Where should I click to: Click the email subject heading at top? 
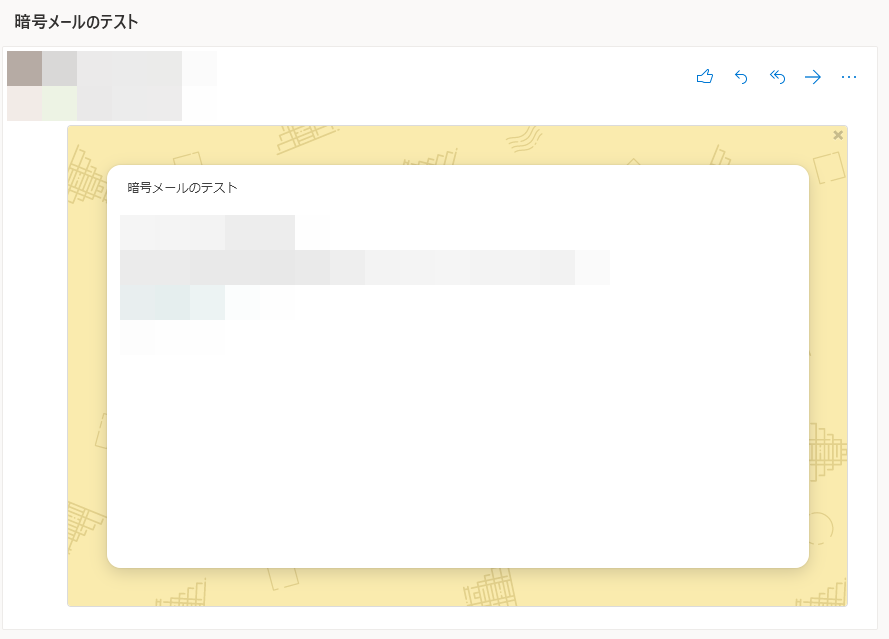[x=76, y=21]
